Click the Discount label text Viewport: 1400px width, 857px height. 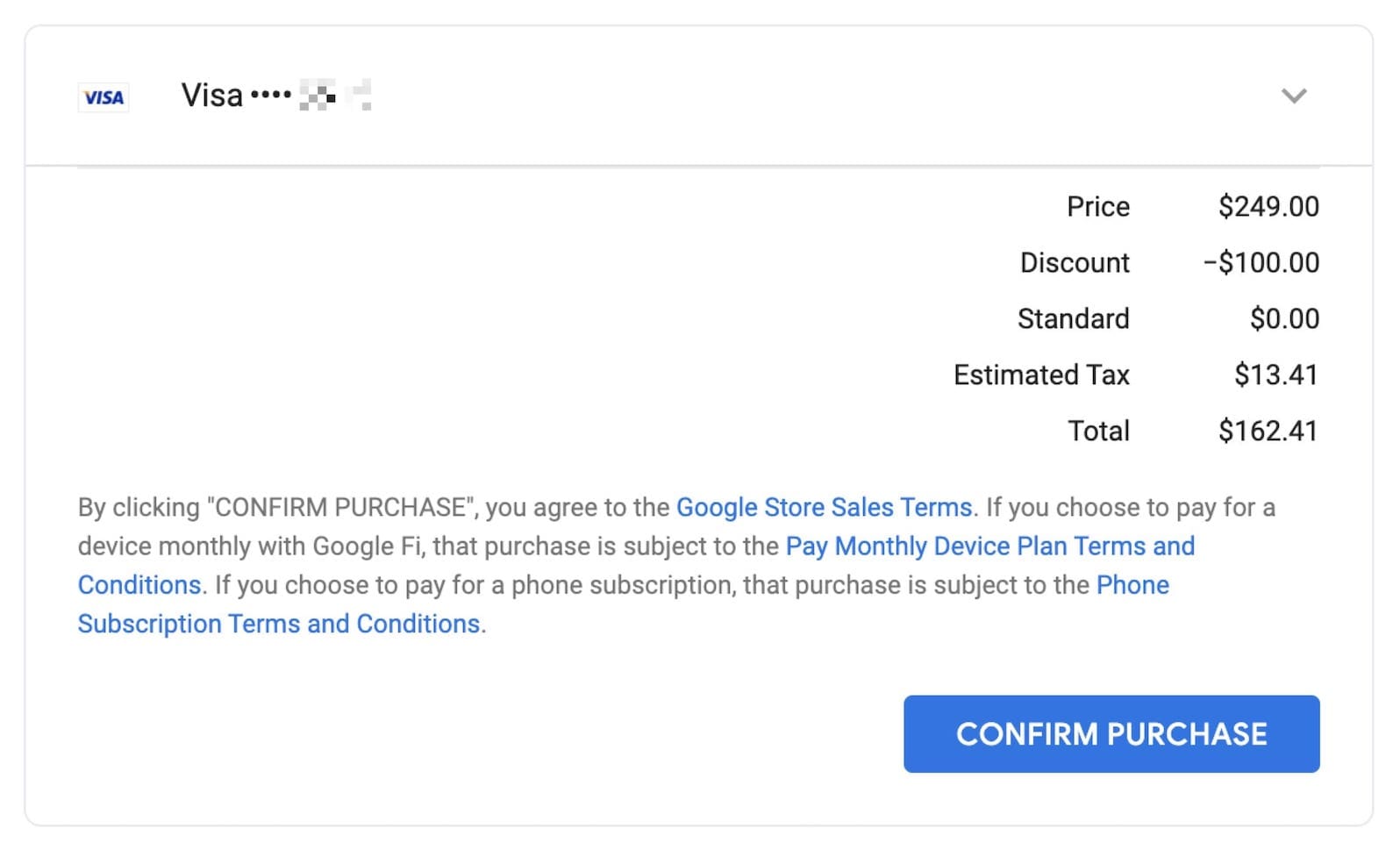pos(1075,262)
